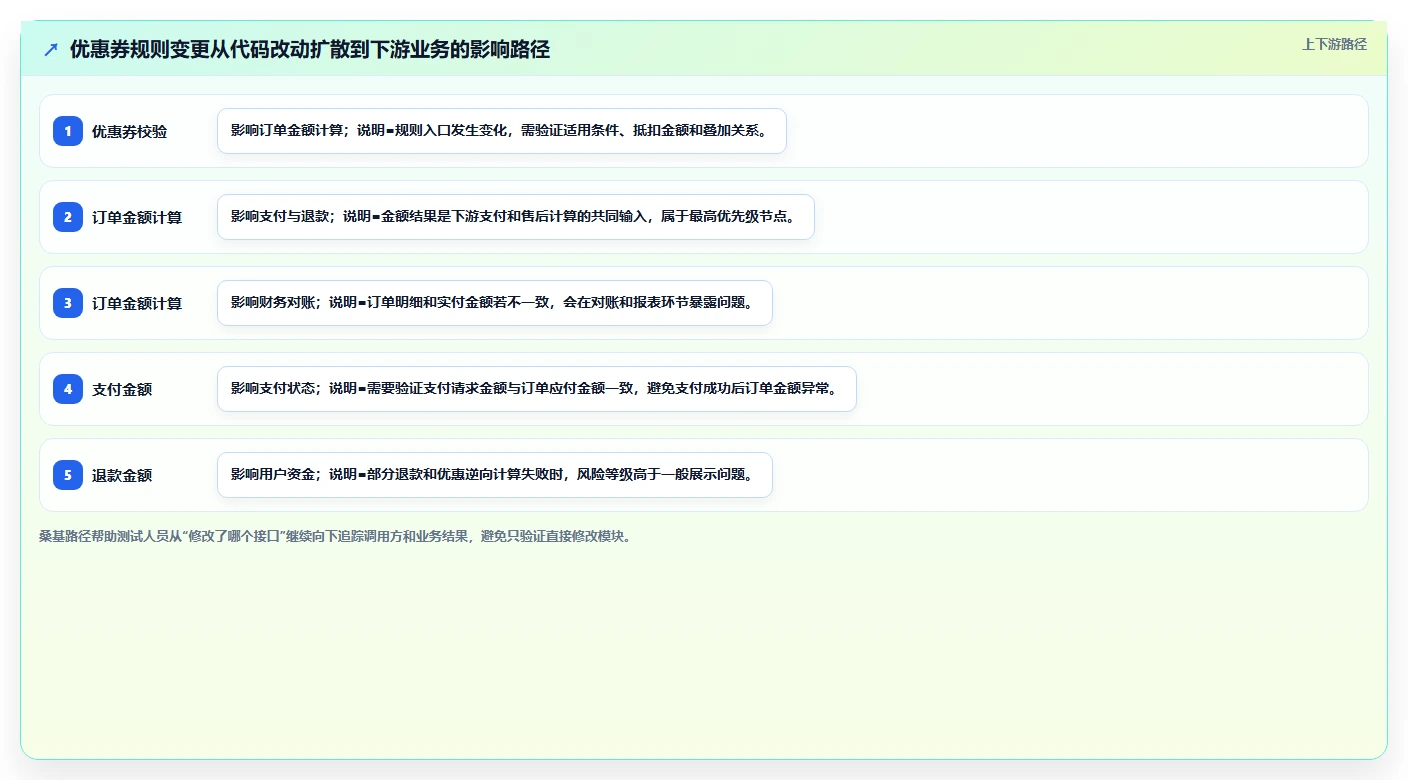Click the 影响订单金额计算 description box
Image resolution: width=1408 pixels, height=780 pixels.
[x=502, y=131]
